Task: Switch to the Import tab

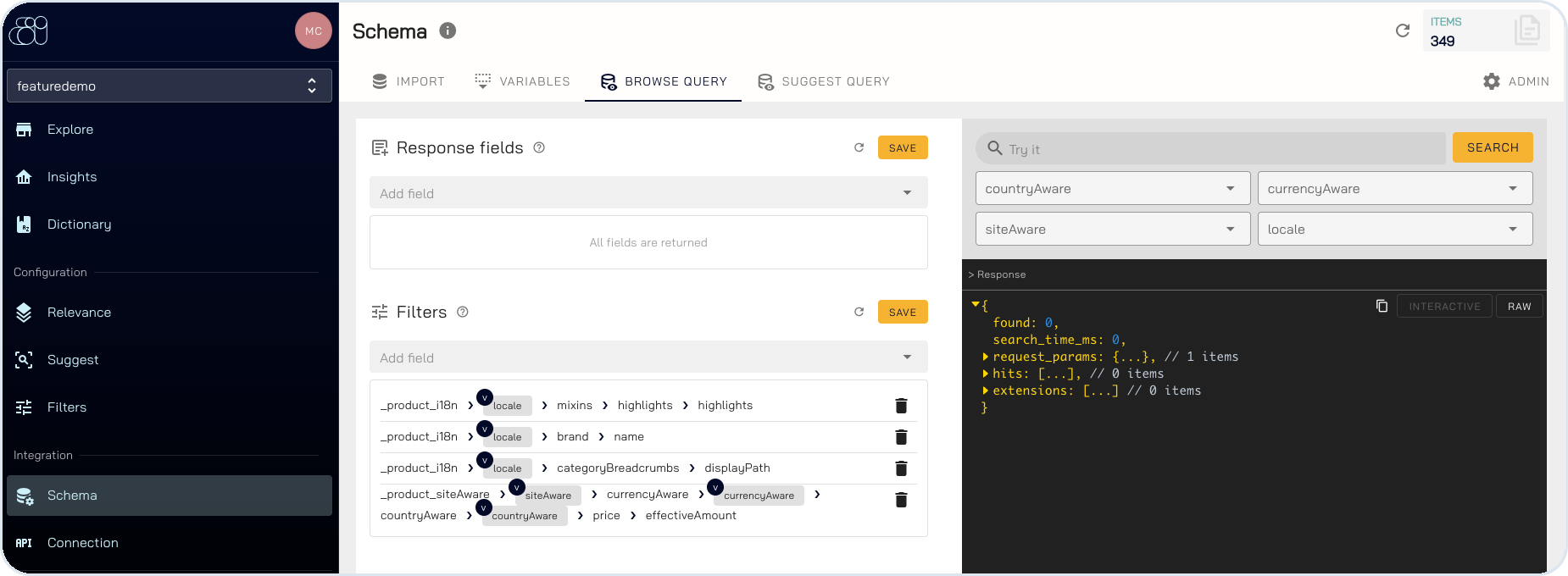Action: point(409,81)
